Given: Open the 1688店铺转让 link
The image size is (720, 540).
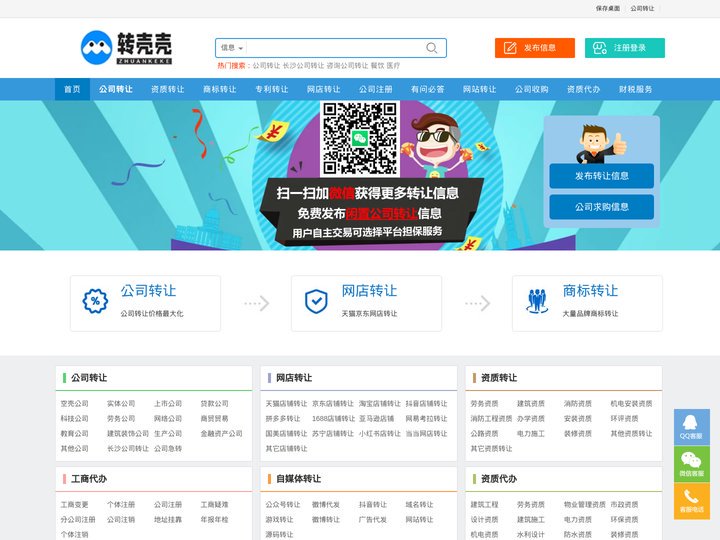Looking at the screenshot, I should (333, 419).
